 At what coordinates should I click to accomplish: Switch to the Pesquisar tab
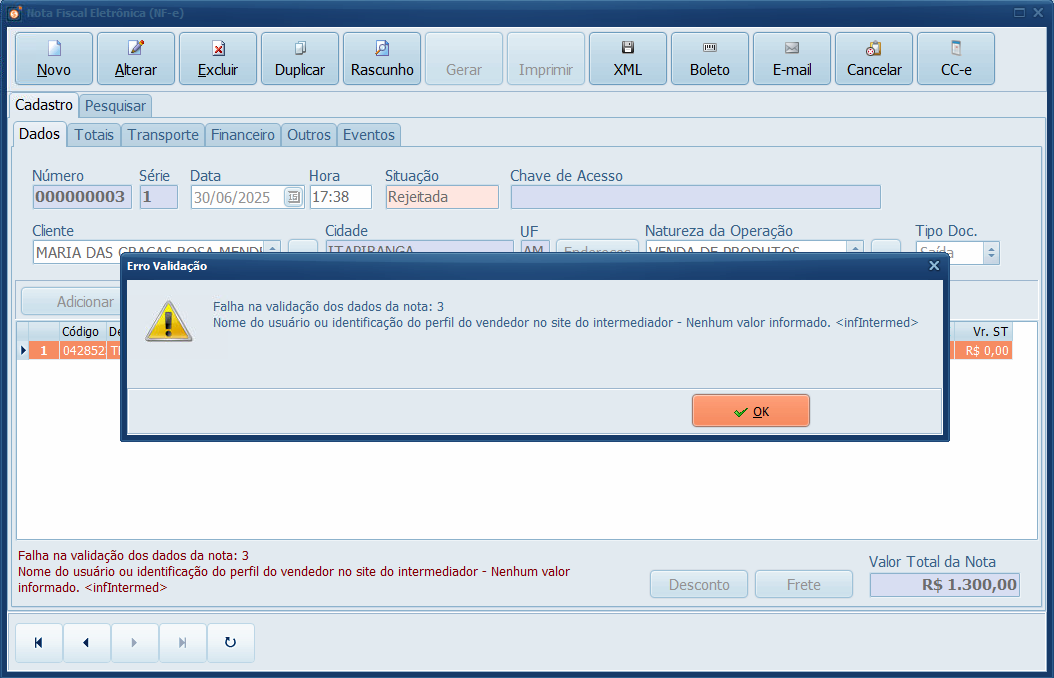tap(115, 106)
